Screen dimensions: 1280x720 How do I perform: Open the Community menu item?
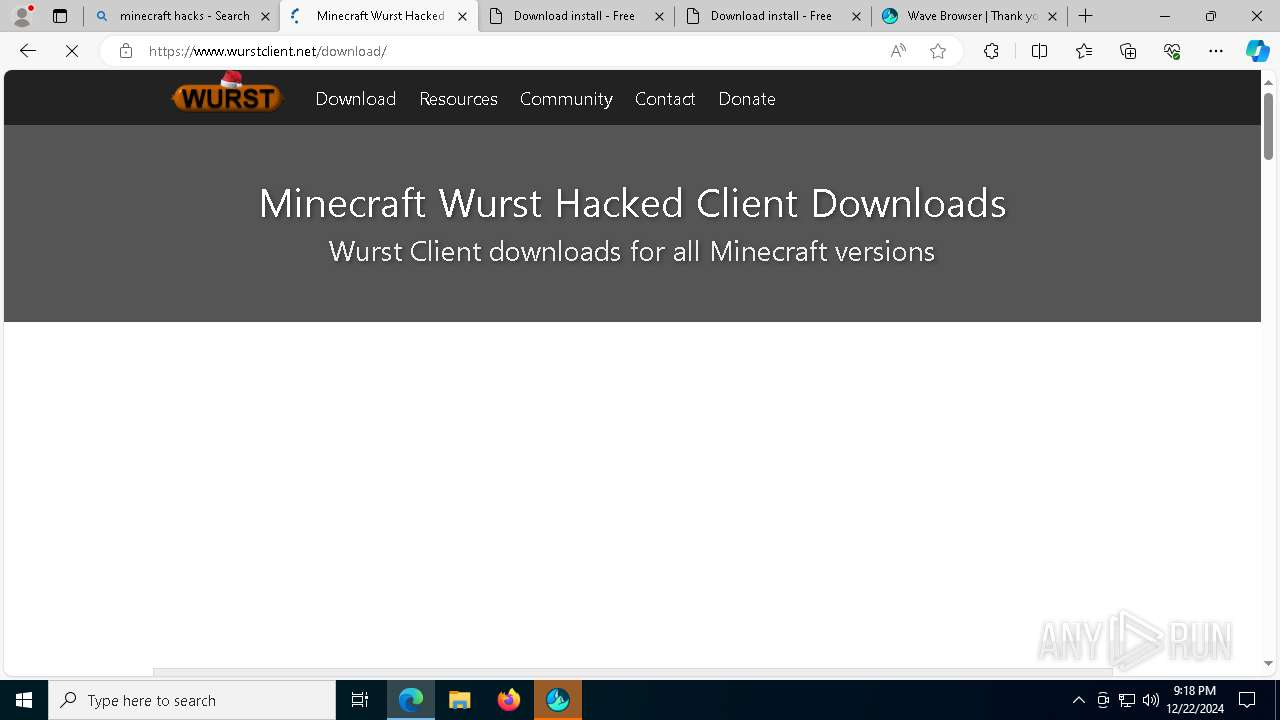[x=566, y=98]
